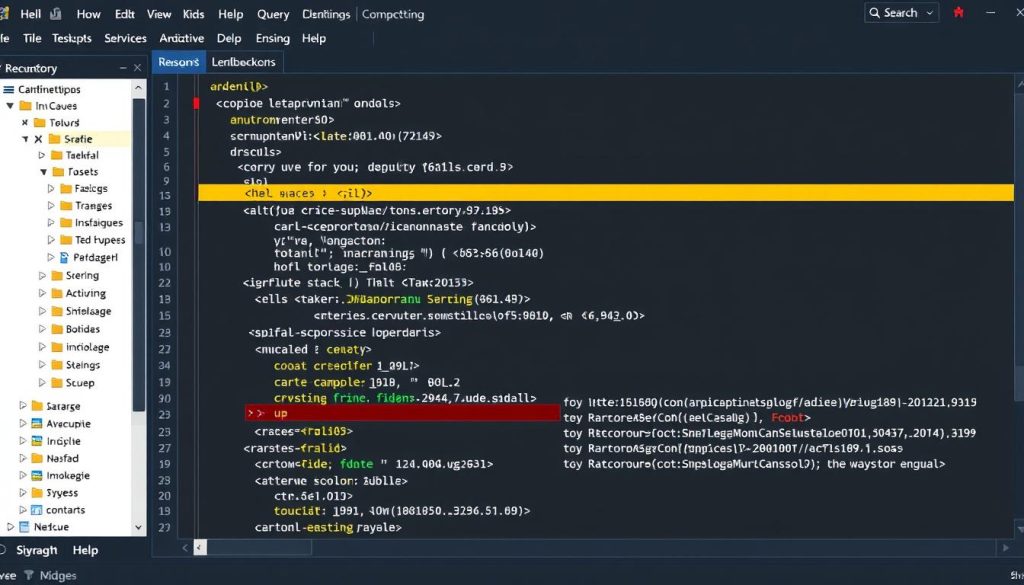
Task: Expand the Ted Fupees folder
Action: [51, 240]
